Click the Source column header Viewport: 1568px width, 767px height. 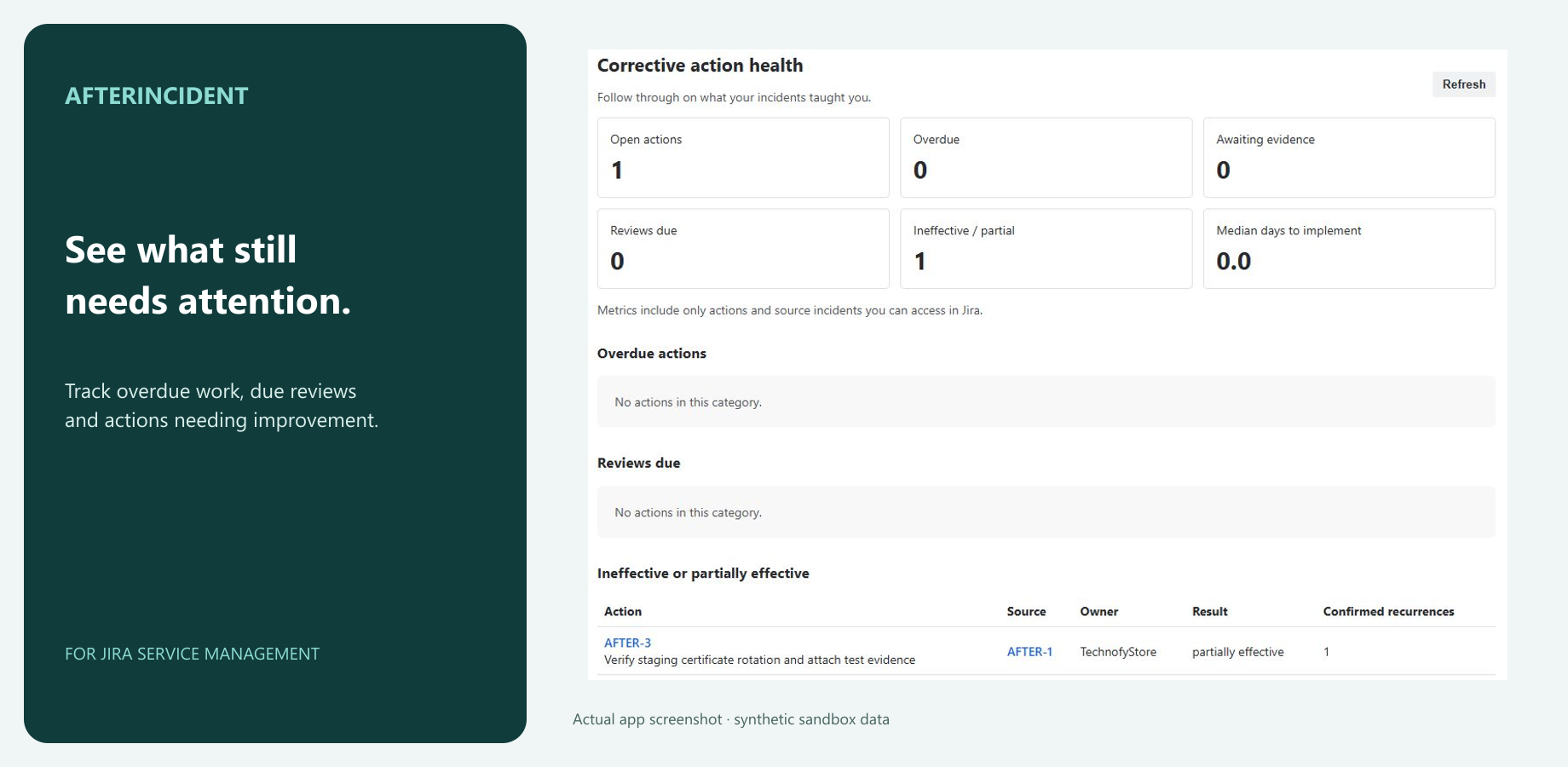point(1026,611)
